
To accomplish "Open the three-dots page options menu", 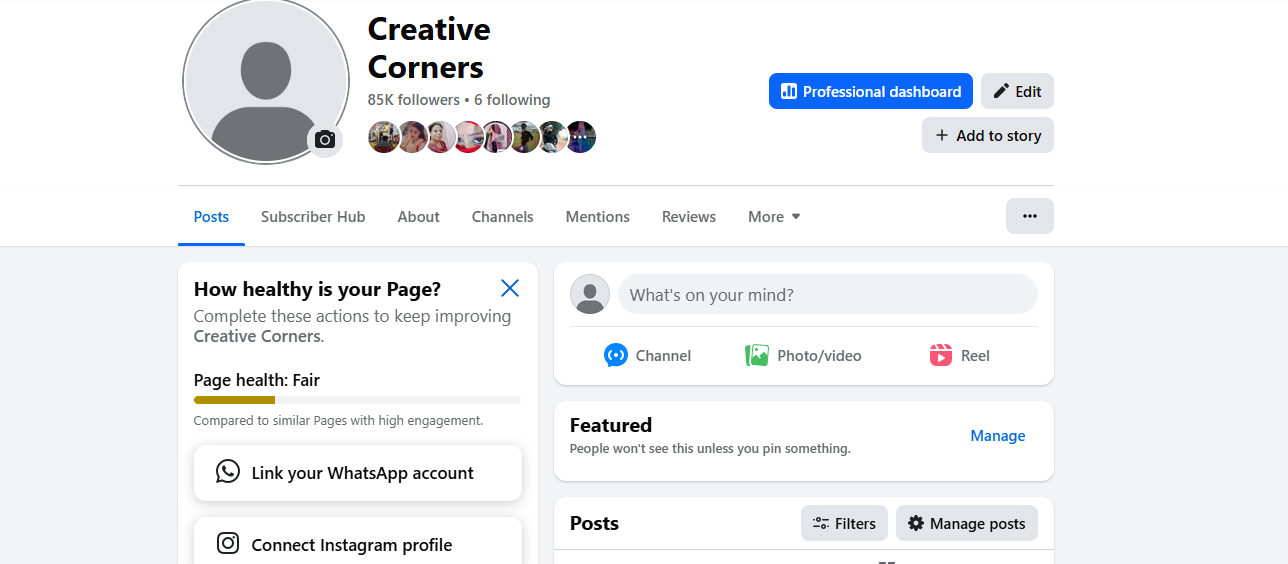I will pyautogui.click(x=1029, y=216).
